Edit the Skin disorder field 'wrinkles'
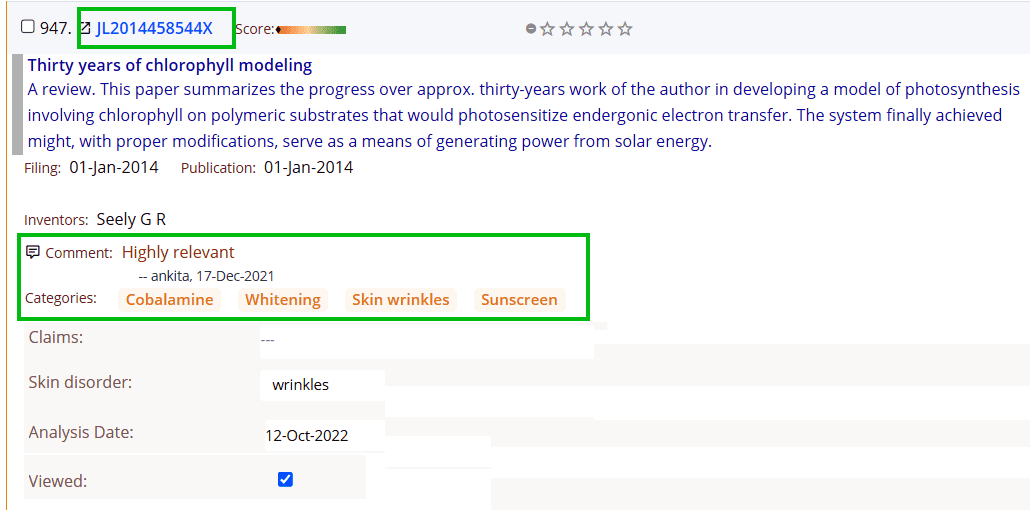This screenshot has width=1031, height=510. 322,385
